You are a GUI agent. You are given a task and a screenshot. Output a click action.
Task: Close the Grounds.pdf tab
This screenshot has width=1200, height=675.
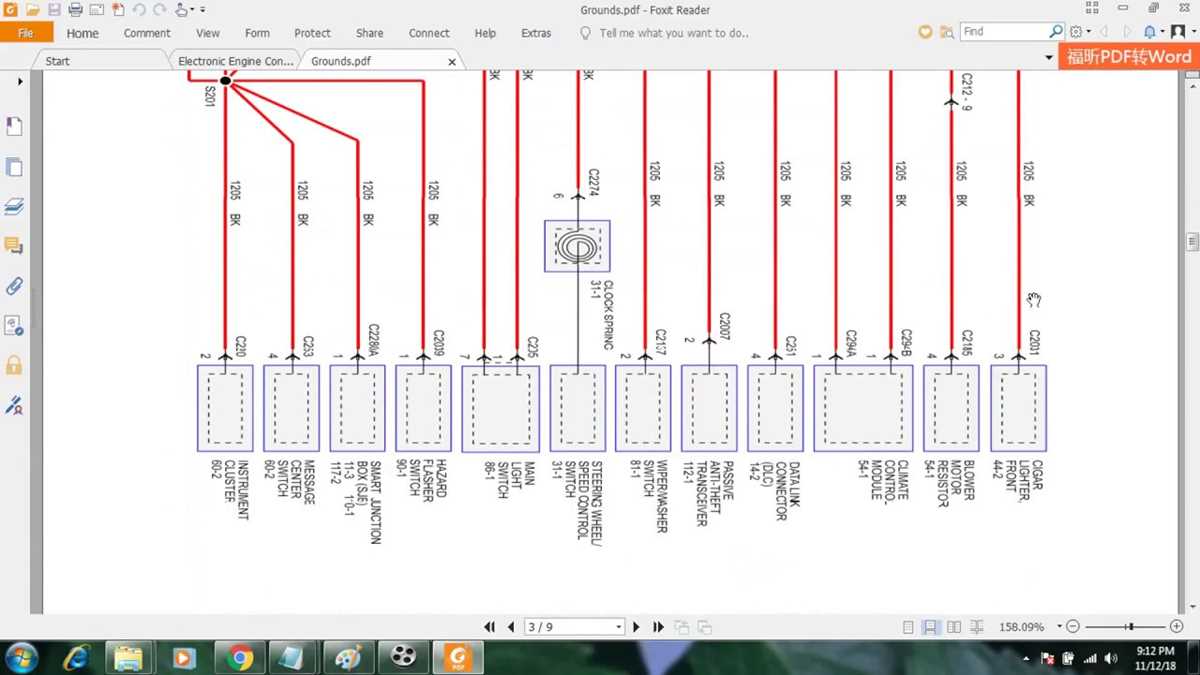point(452,62)
